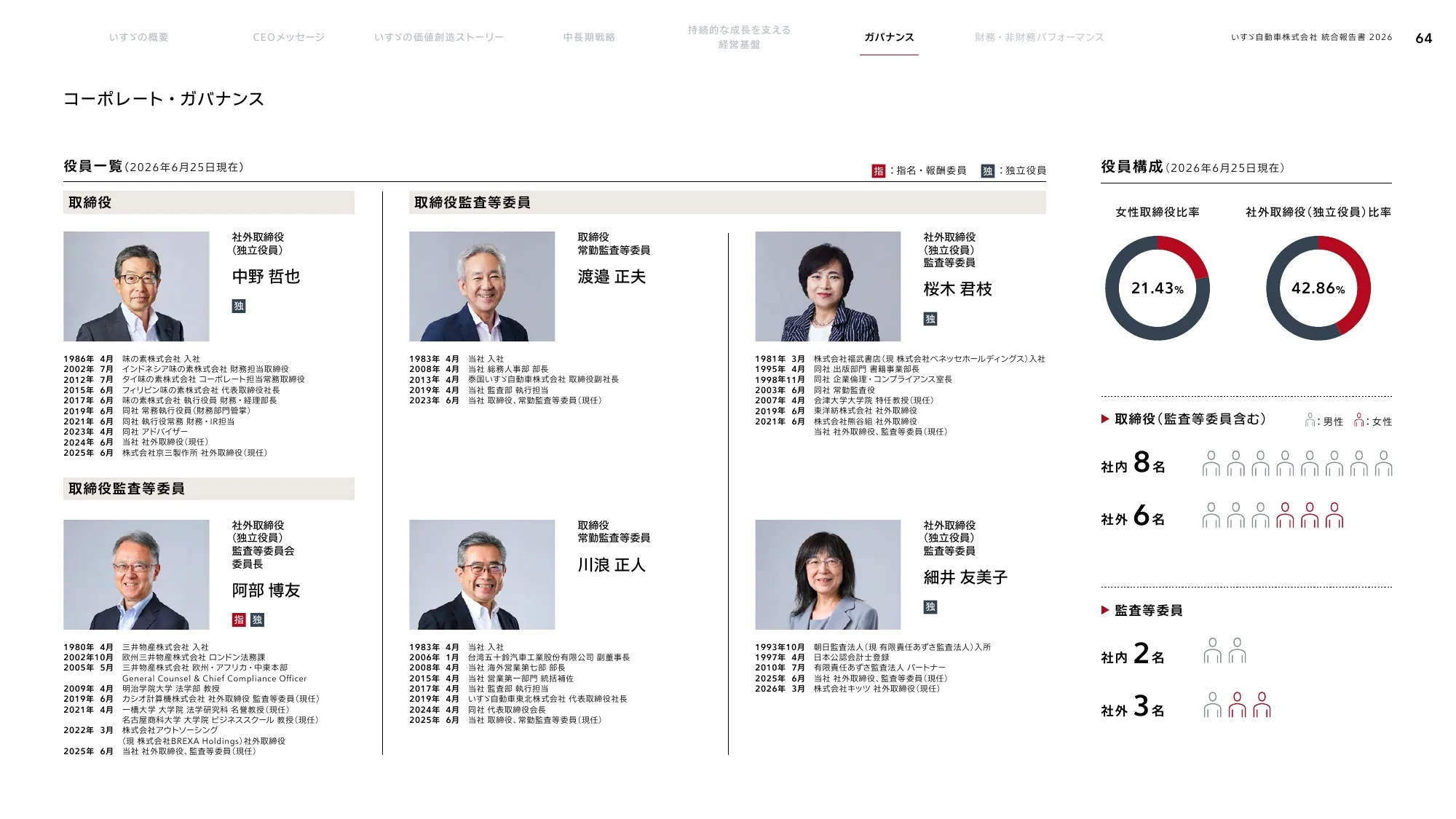1456x819 pixels.
Task: Click いすゞ自動車株式会社 統合報告書 2026 header text
Action: (x=1311, y=37)
